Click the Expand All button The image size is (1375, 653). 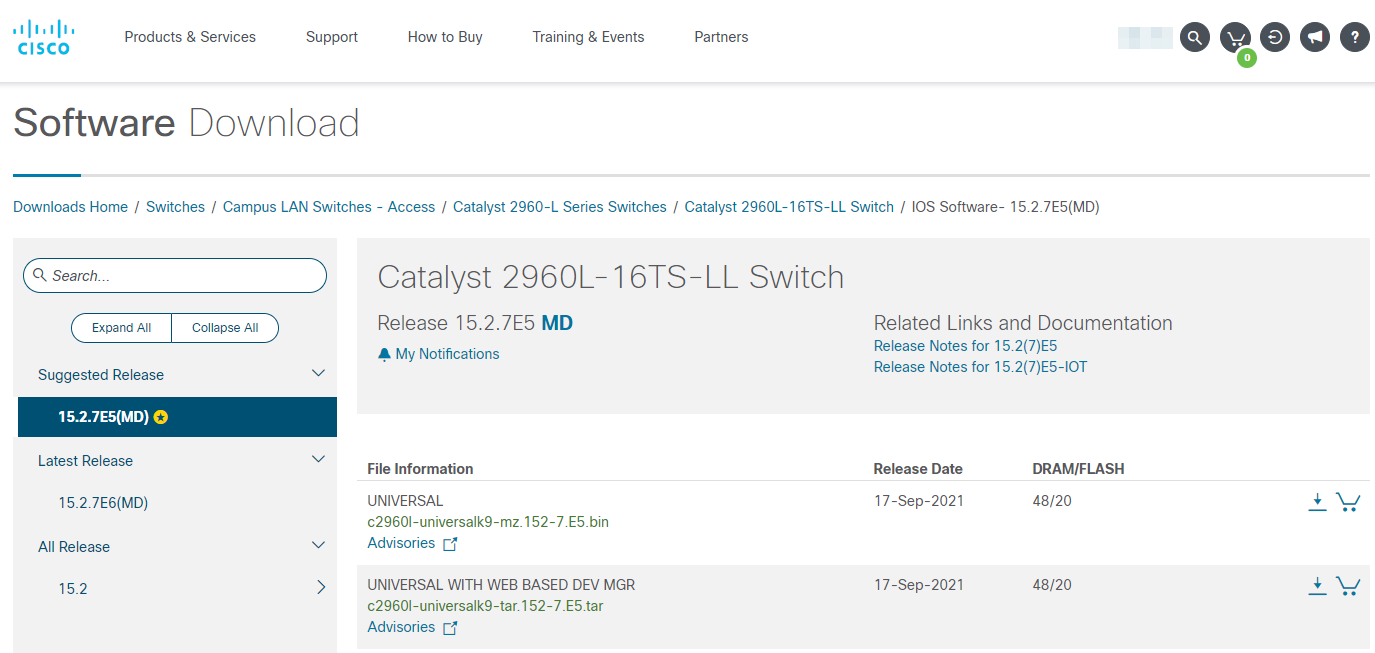121,328
